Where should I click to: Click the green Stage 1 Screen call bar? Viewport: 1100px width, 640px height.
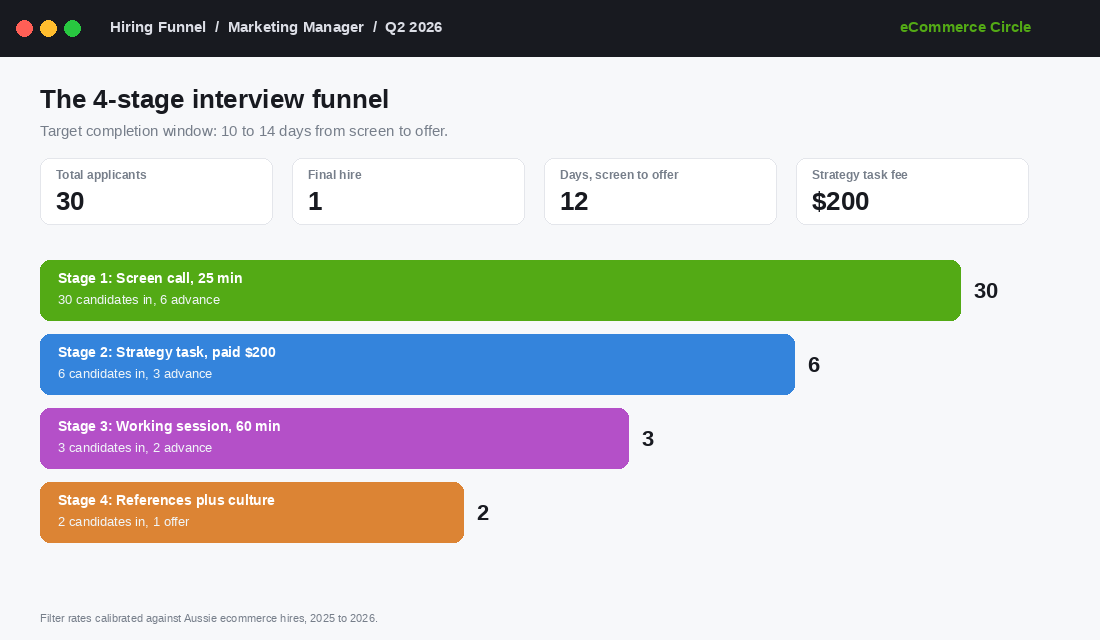pos(500,291)
